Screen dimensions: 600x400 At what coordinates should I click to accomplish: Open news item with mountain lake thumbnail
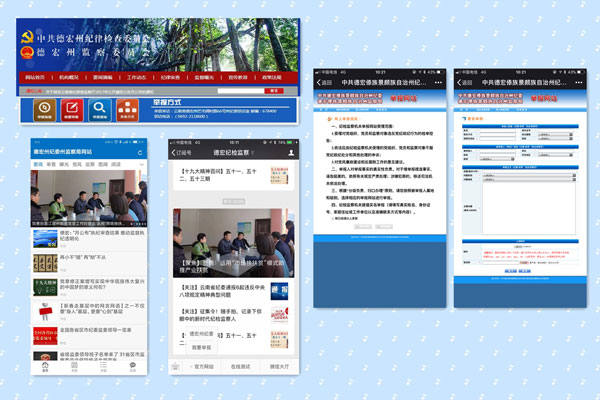[89, 239]
